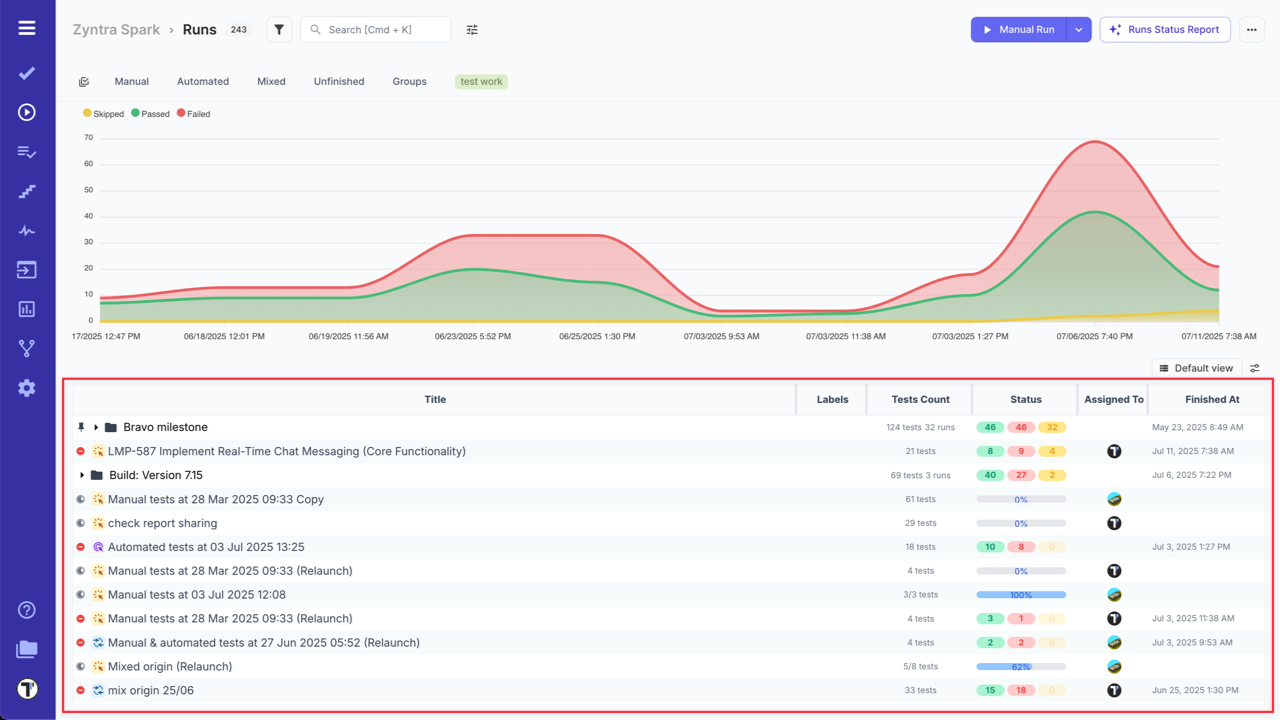Select the test cases checkmark icon in sidebar
Screen dimensions: 1280x720
[26, 72]
